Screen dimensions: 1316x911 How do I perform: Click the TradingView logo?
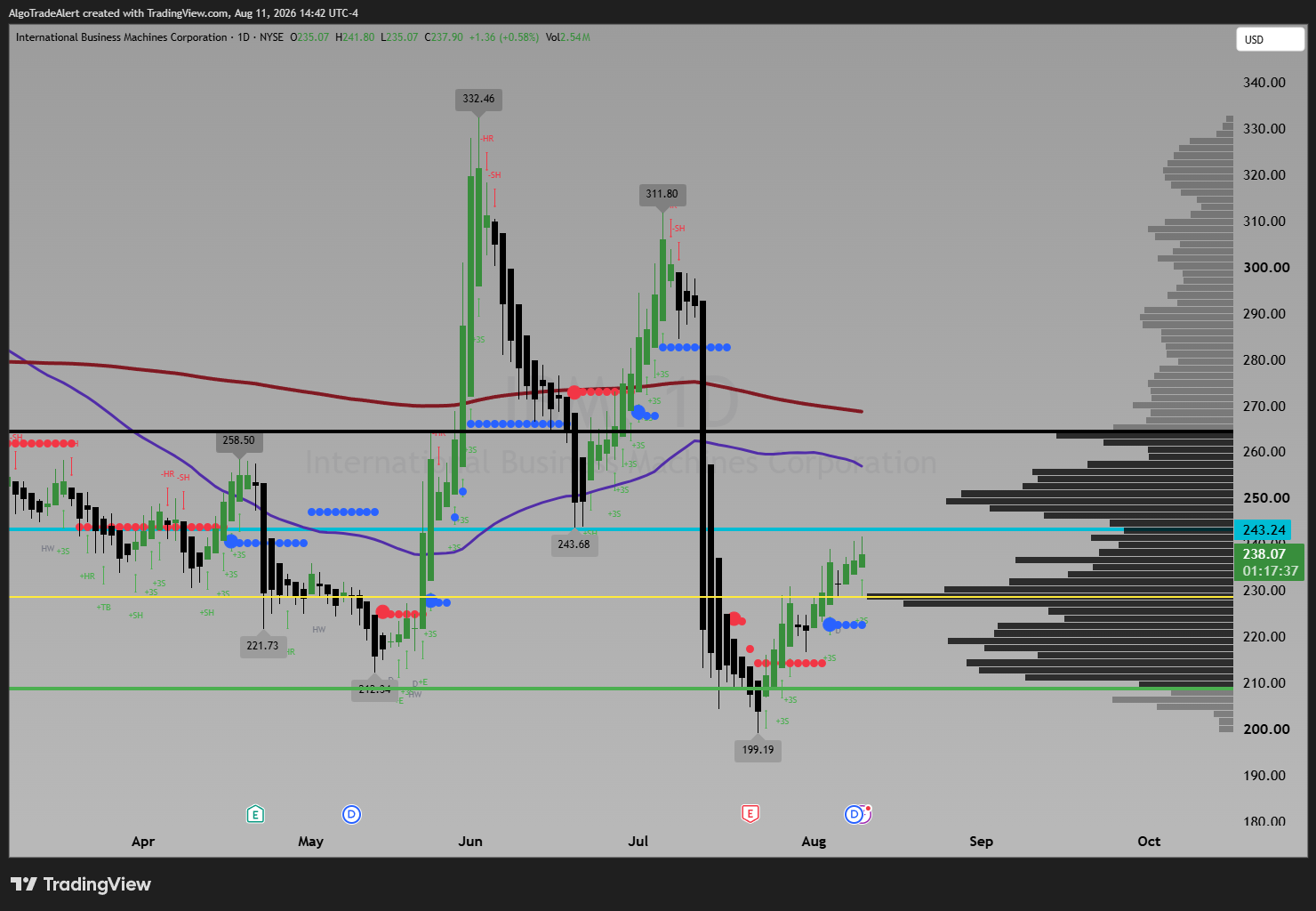pyautogui.click(x=81, y=884)
